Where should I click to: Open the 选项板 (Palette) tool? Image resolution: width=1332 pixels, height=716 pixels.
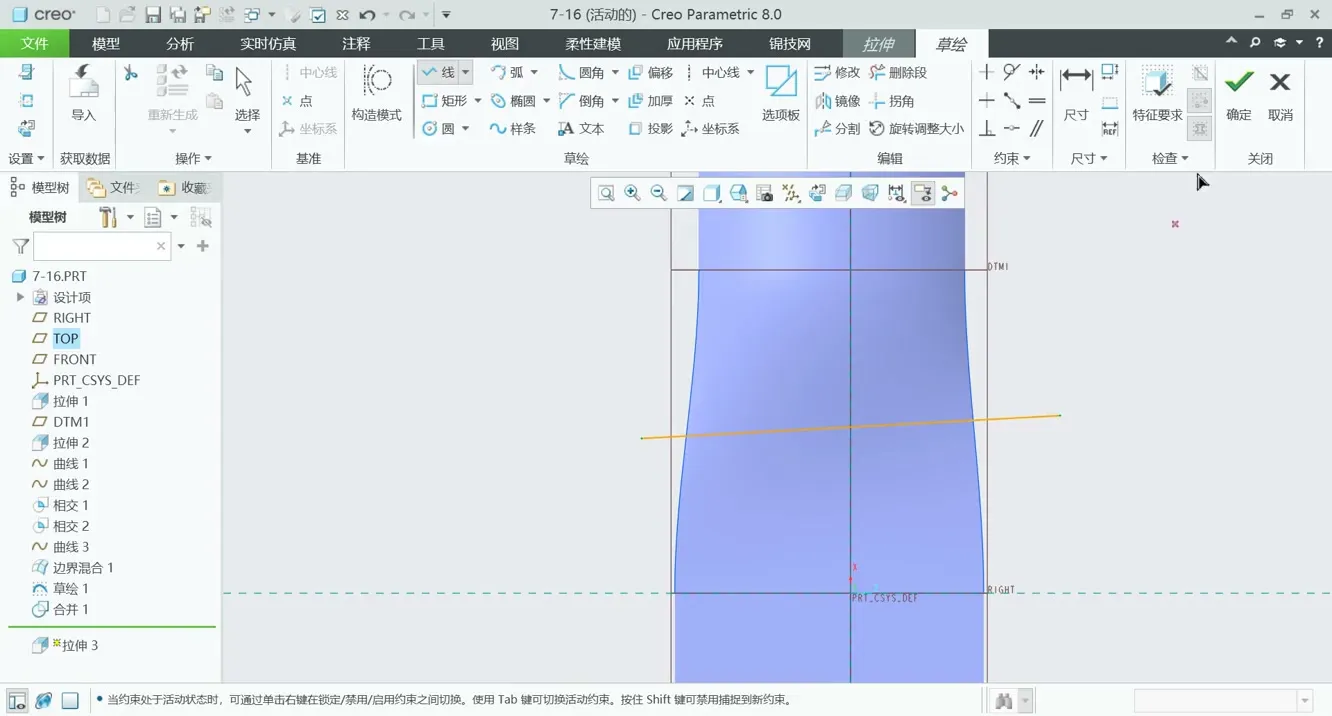[780, 93]
